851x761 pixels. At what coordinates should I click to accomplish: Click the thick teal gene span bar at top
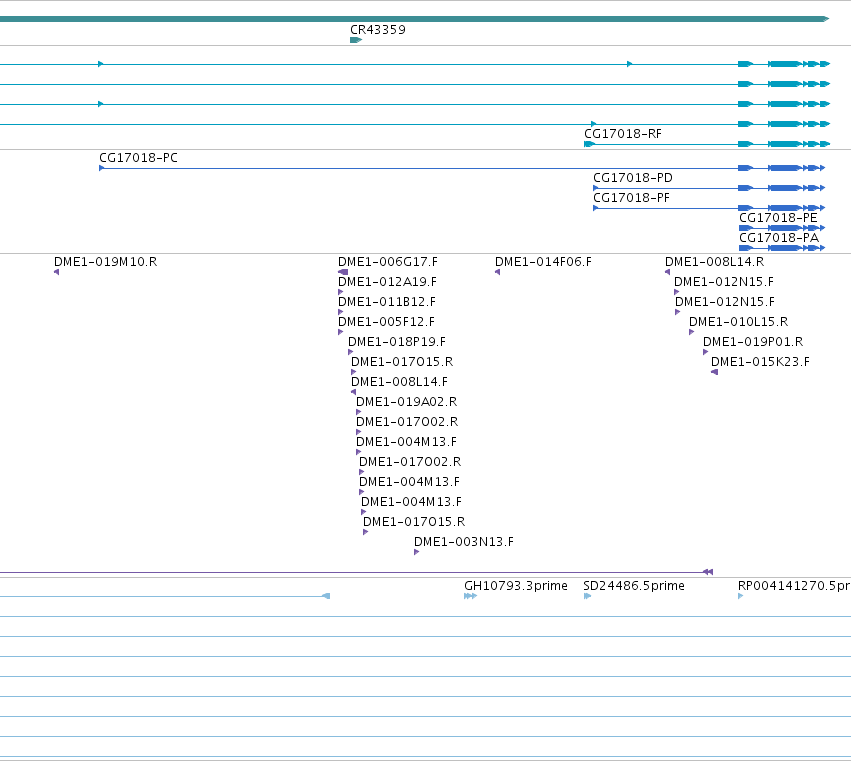415,19
